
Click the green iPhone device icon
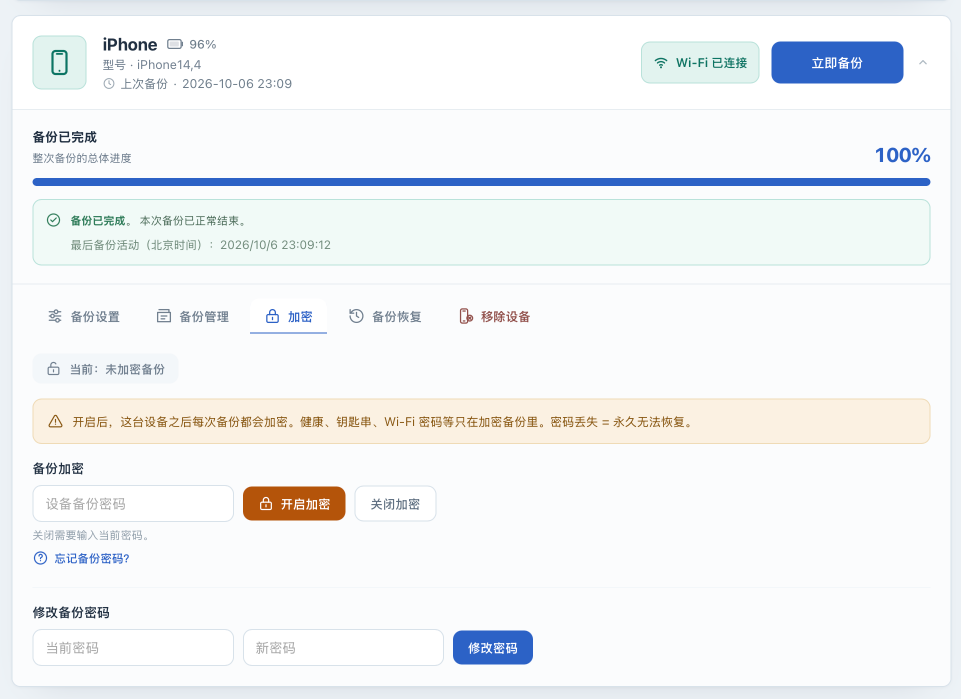coord(59,62)
